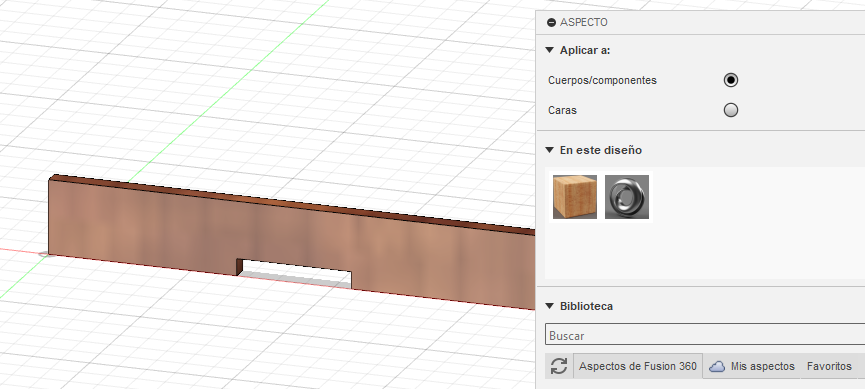Collapse the 'En este diseño' section
Image resolution: width=865 pixels, height=389 pixels.
pyautogui.click(x=549, y=150)
